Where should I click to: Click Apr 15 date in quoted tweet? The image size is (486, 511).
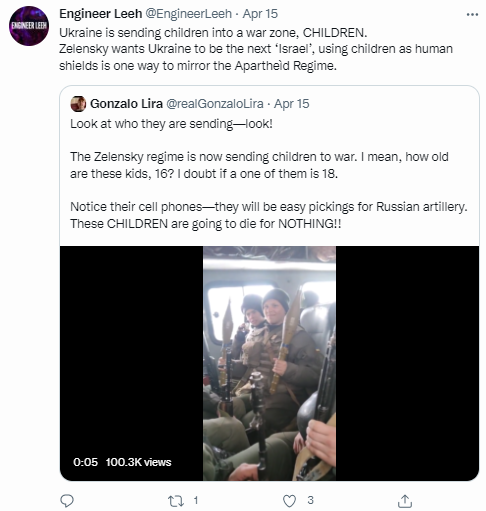292,104
